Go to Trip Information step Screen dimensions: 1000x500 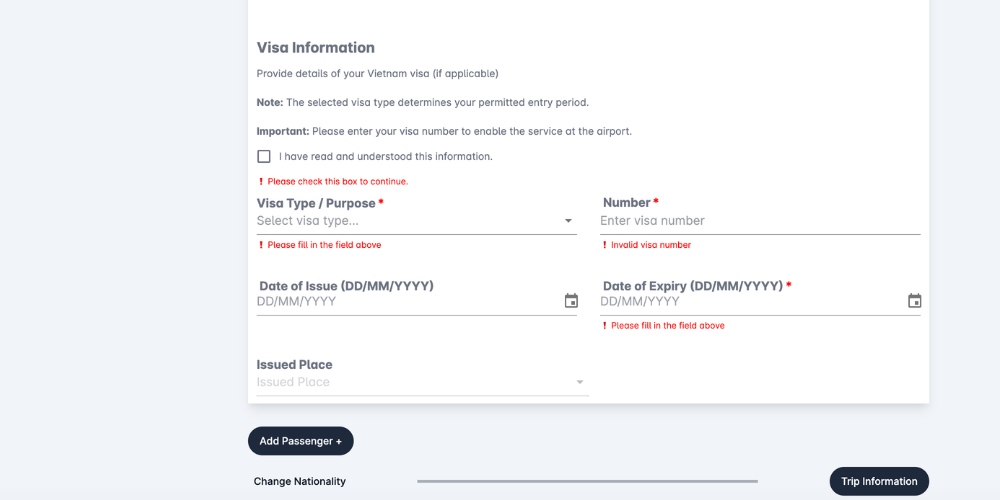(x=879, y=481)
